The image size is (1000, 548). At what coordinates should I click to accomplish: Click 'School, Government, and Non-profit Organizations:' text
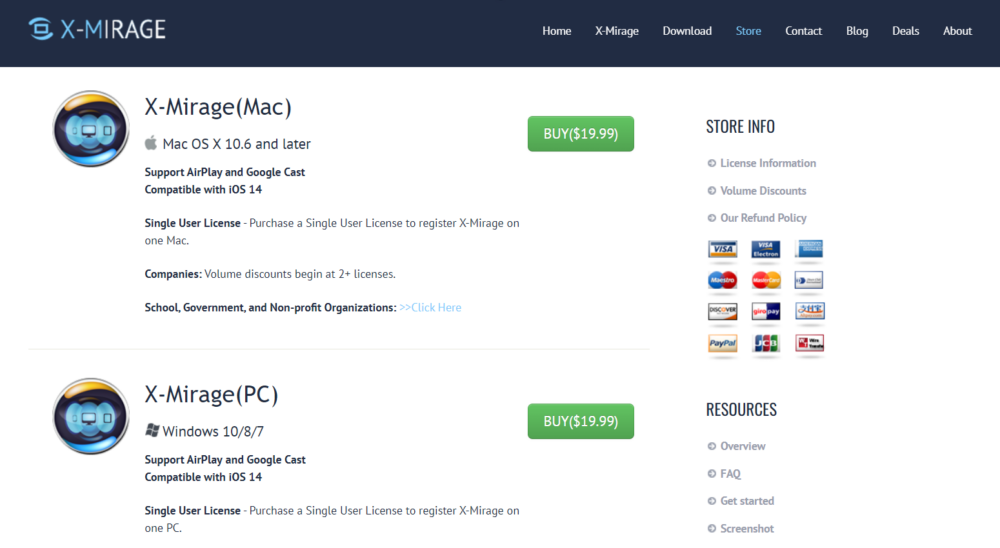point(270,307)
